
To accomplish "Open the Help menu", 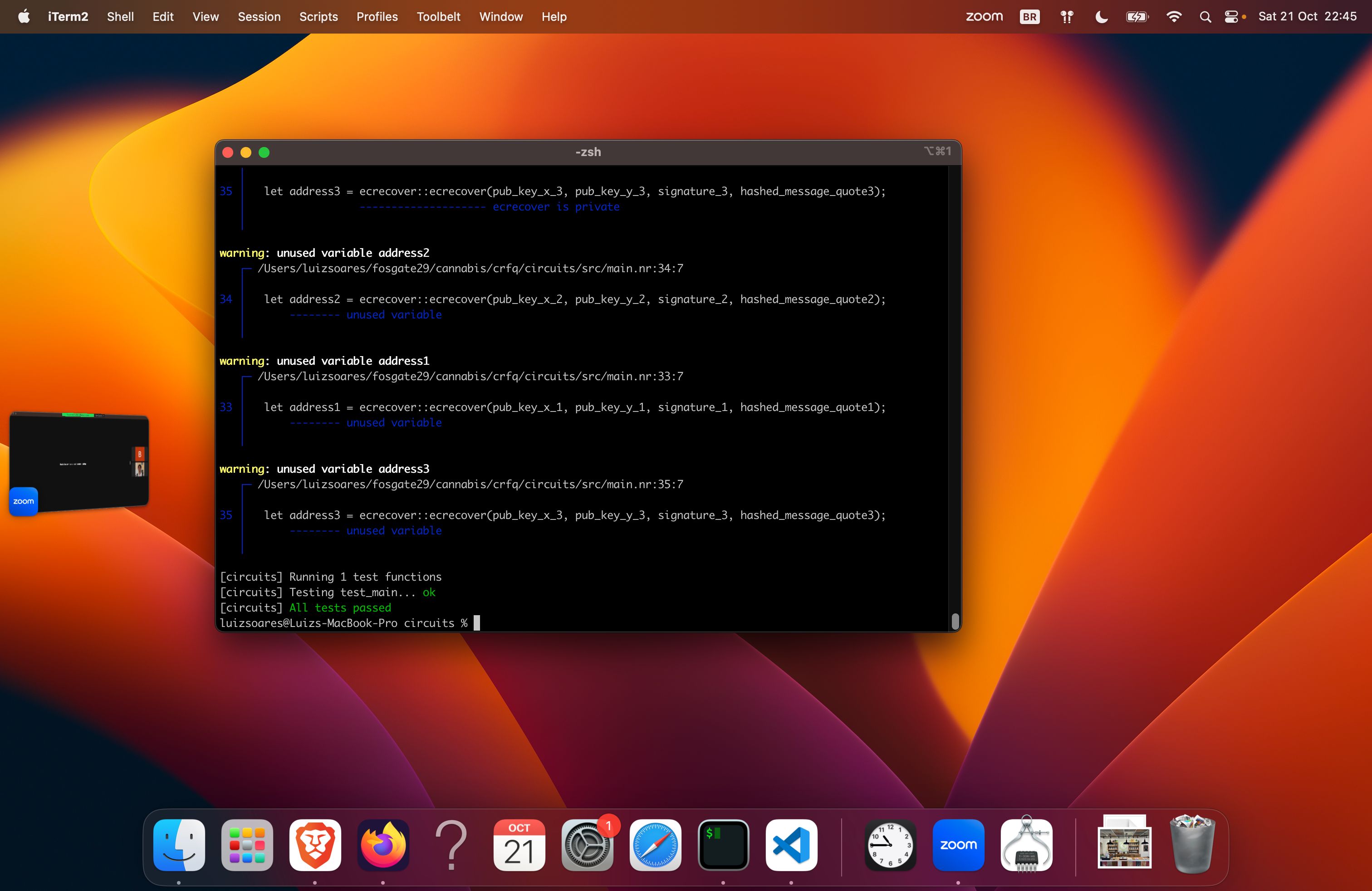I will pos(554,16).
